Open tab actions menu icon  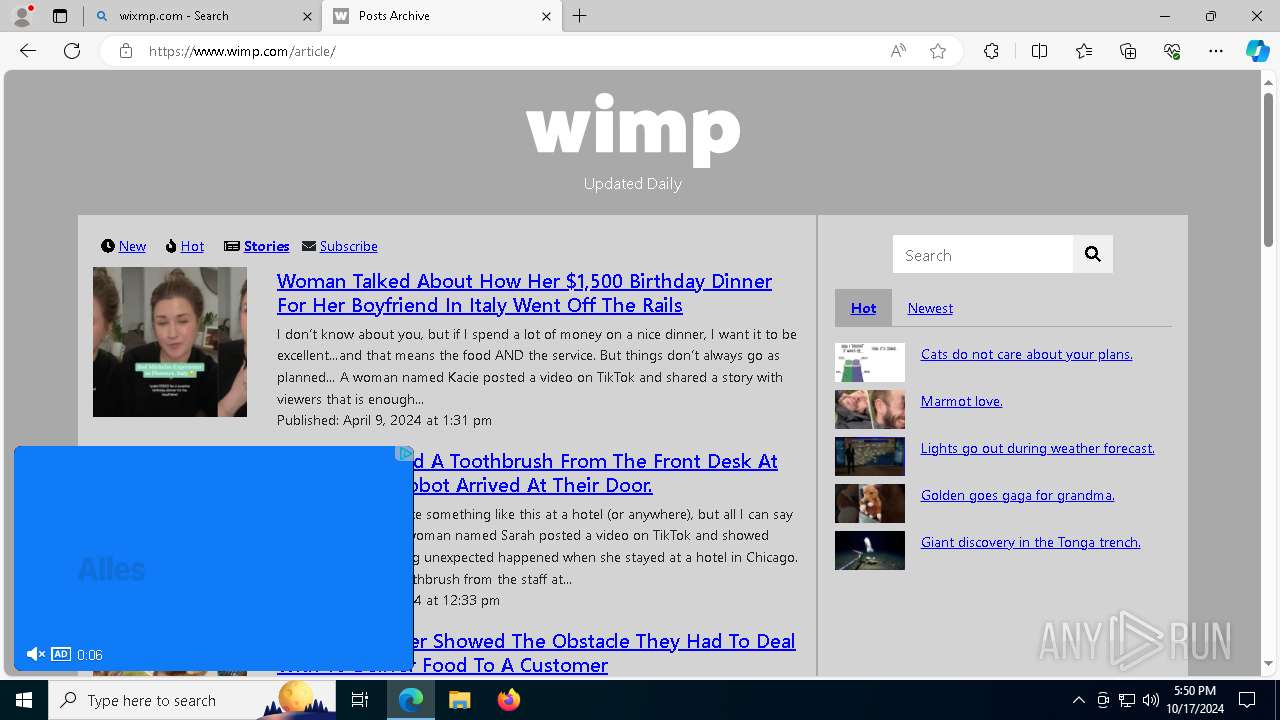[x=60, y=16]
